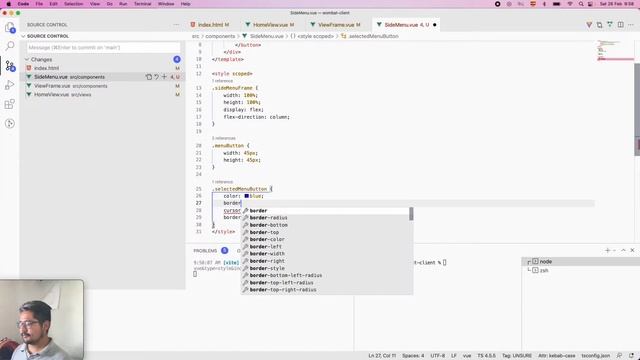The height and width of the screenshot is (360, 640).
Task: Click notifications bell in status bar
Action: click(x=631, y=356)
